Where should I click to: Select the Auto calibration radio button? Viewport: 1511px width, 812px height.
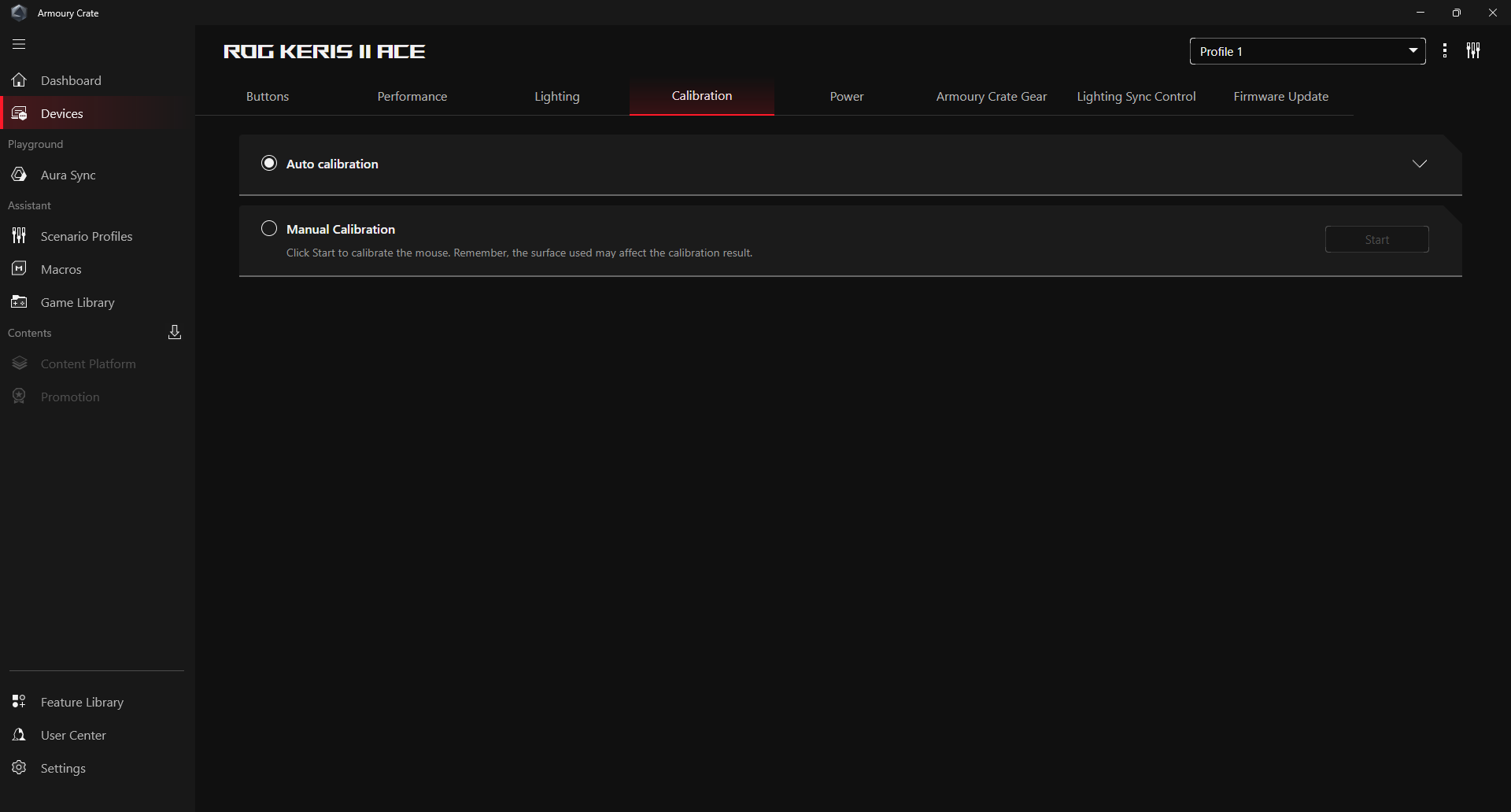269,163
